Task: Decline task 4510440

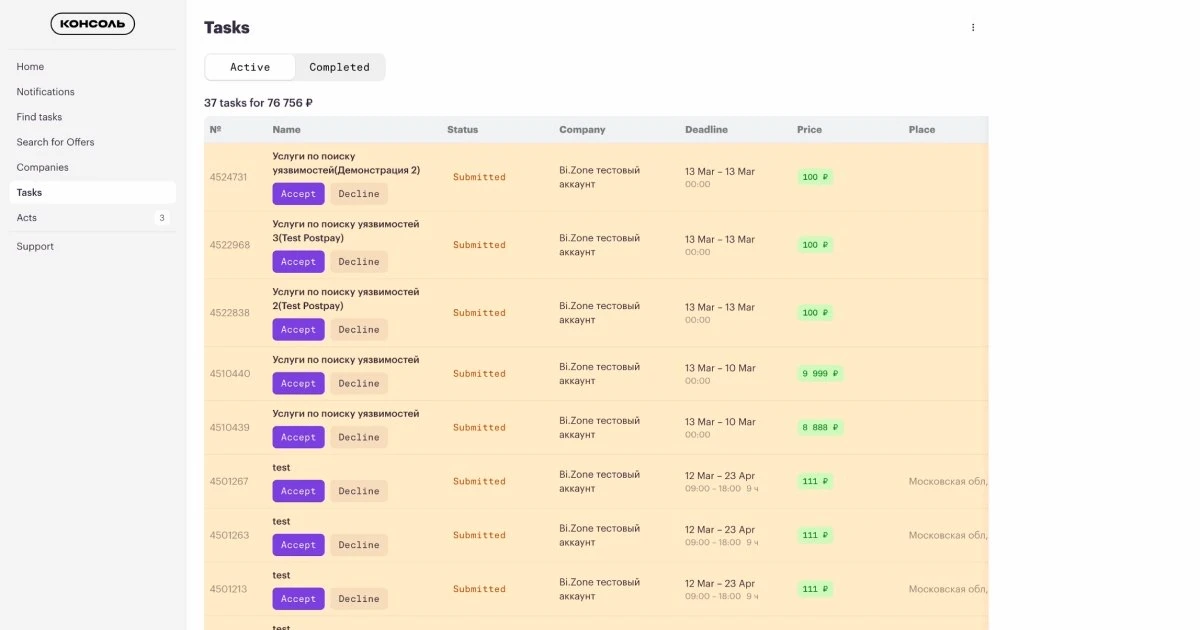Action: point(359,384)
